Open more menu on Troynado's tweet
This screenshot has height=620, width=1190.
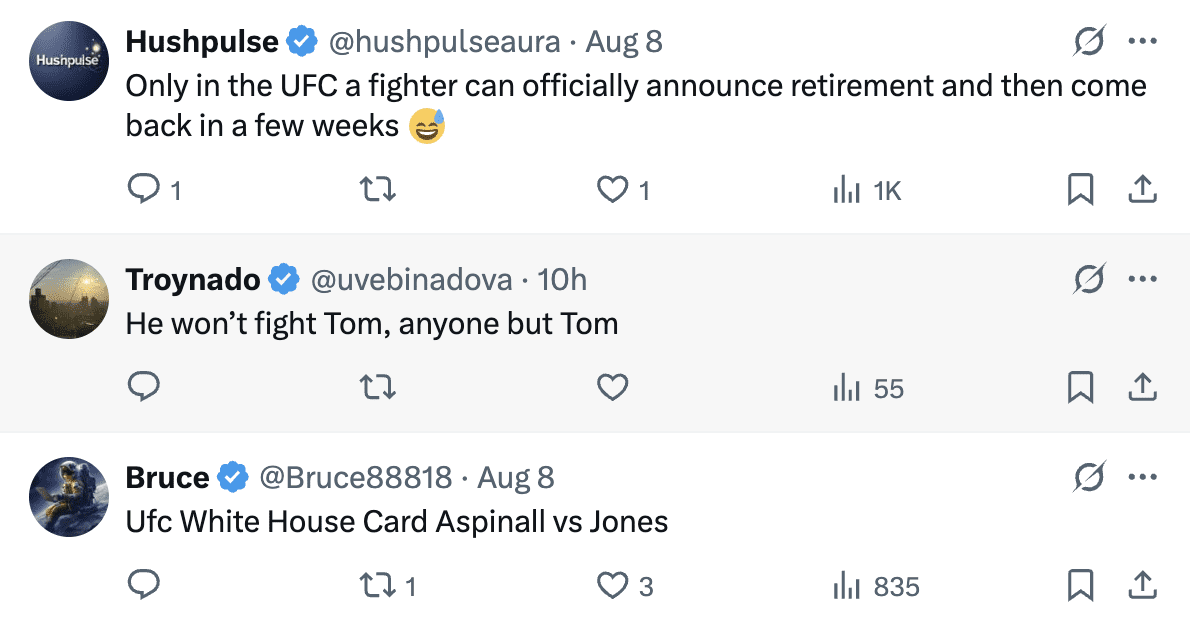[1142, 279]
